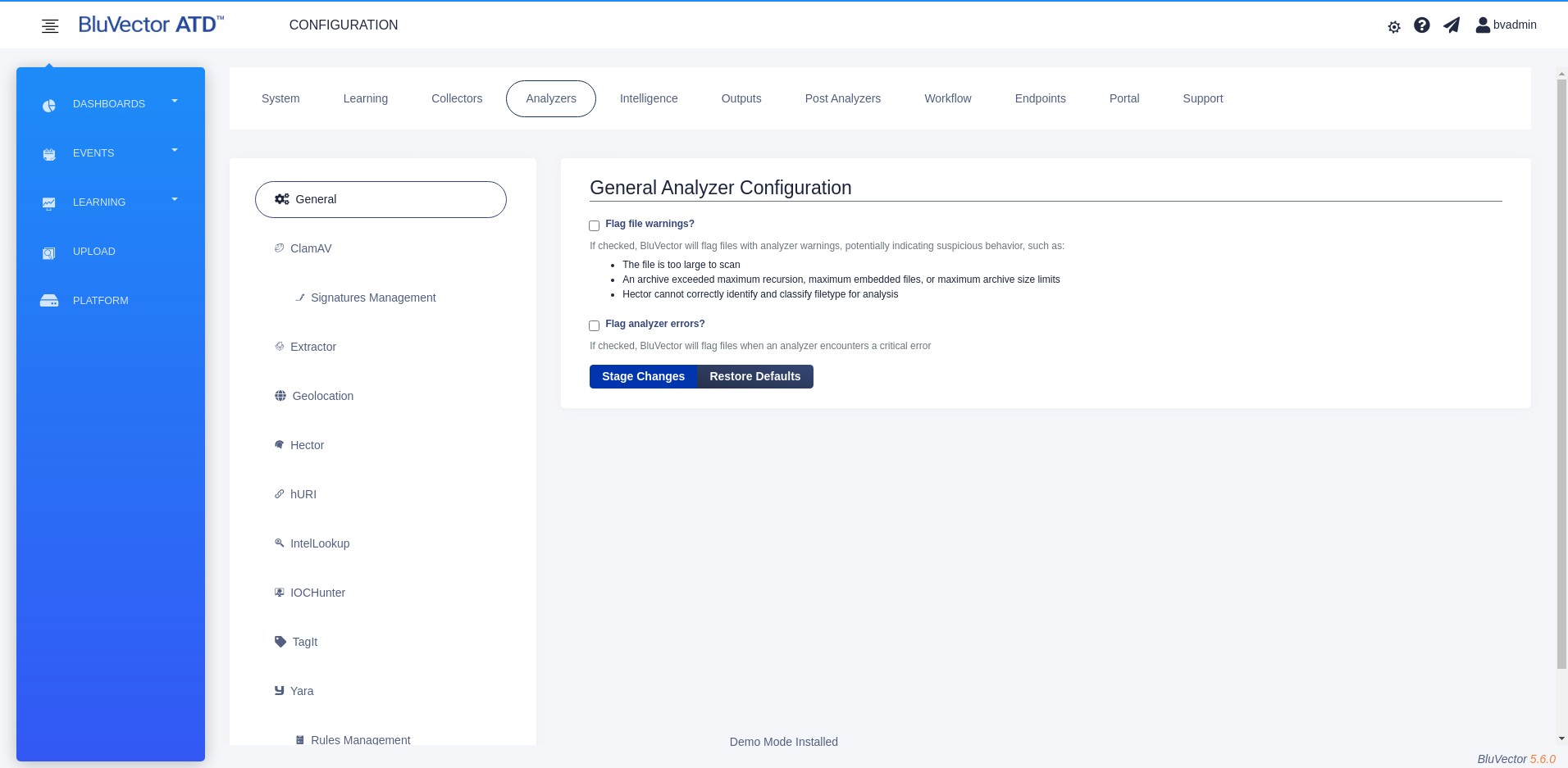The image size is (1568, 768).
Task: Click the Demo Mode Installed text
Action: coord(784,742)
